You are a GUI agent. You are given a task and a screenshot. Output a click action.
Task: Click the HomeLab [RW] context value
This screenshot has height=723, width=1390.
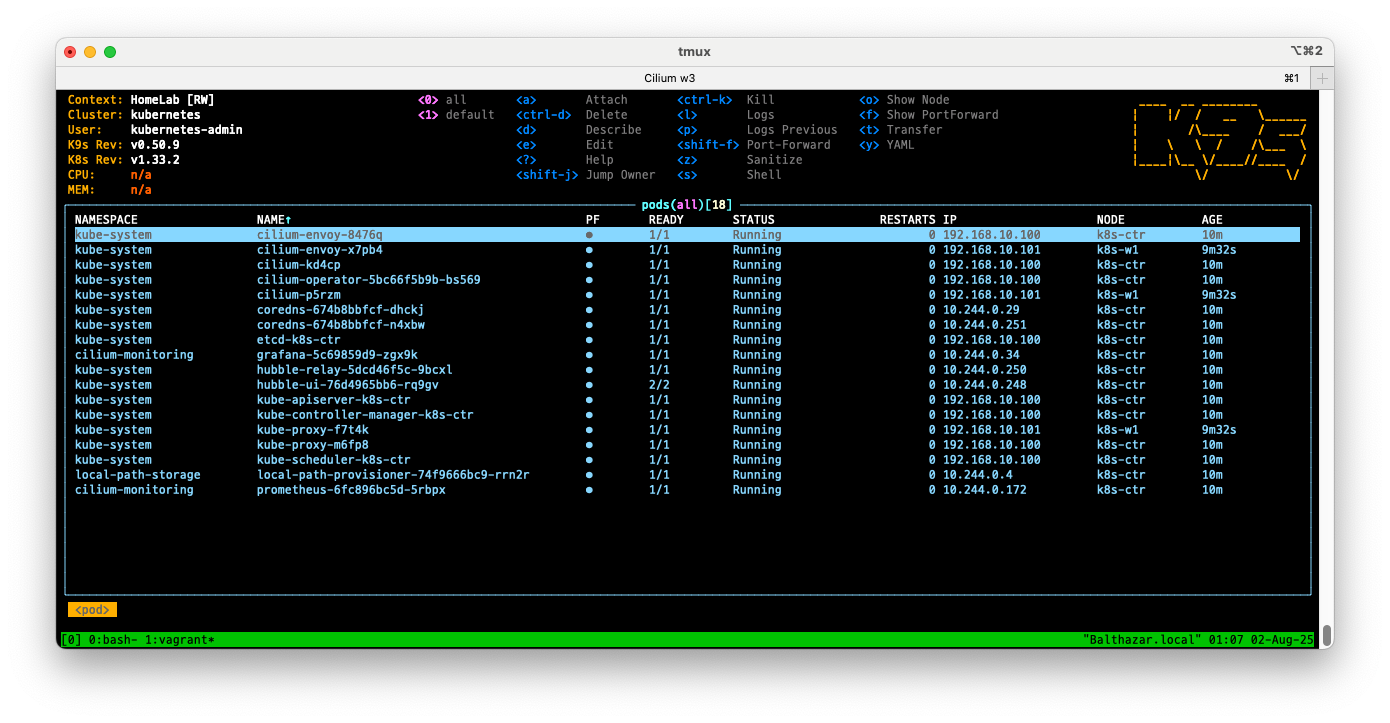[173, 100]
